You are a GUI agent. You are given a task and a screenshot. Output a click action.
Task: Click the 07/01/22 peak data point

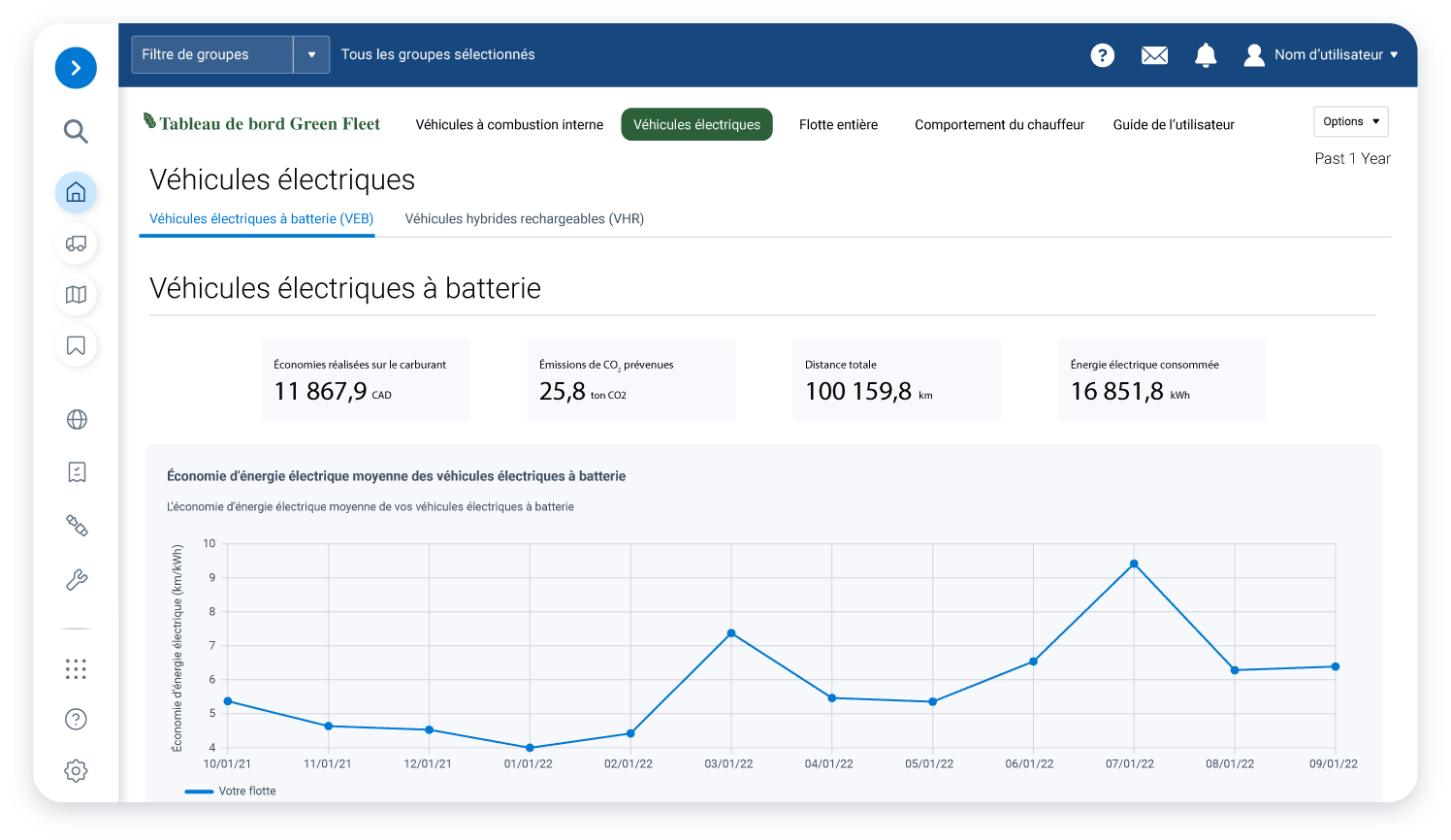tap(1134, 564)
